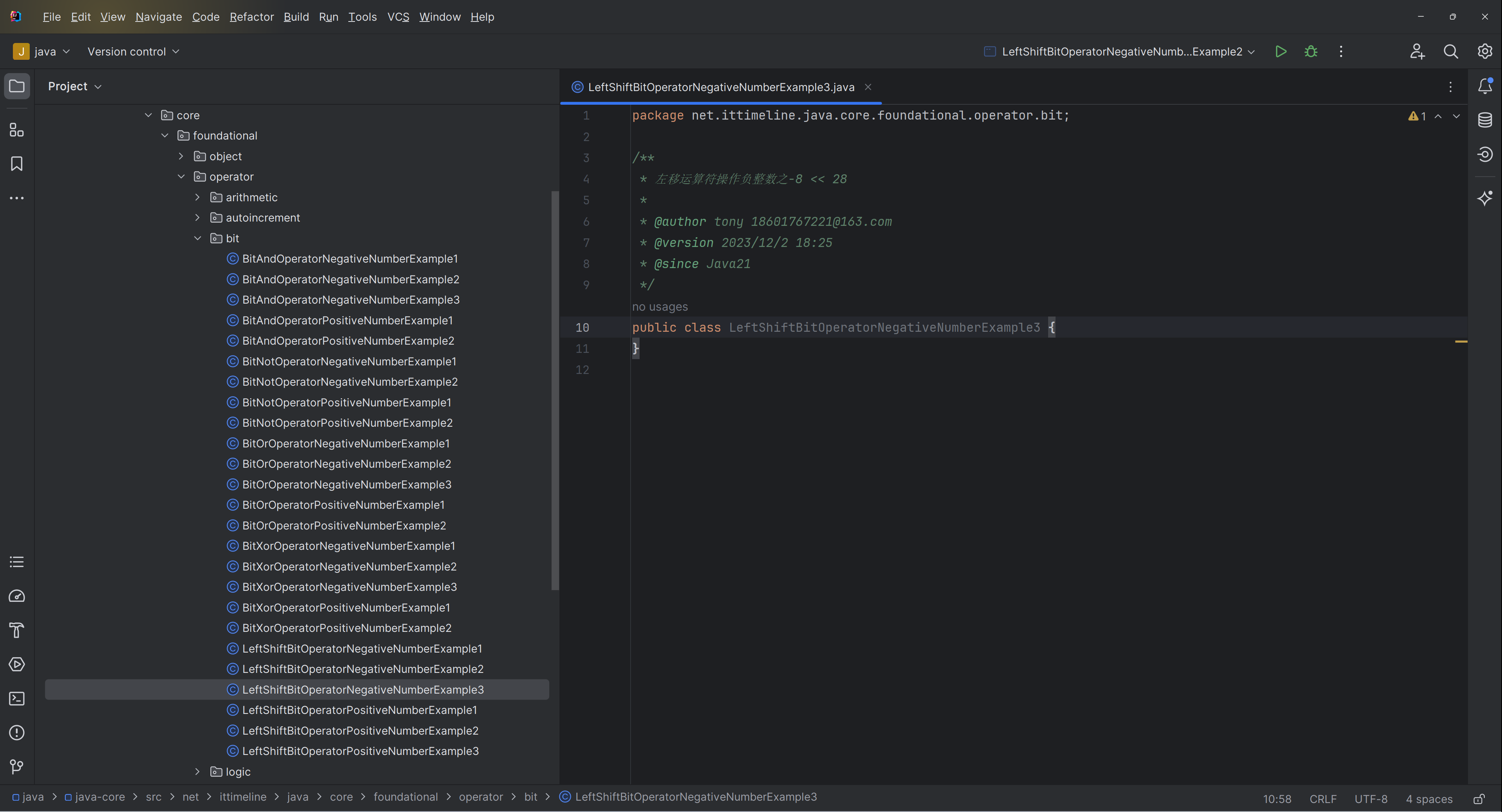Open the Problems tool window icon
The height and width of the screenshot is (812, 1502).
pyautogui.click(x=17, y=733)
